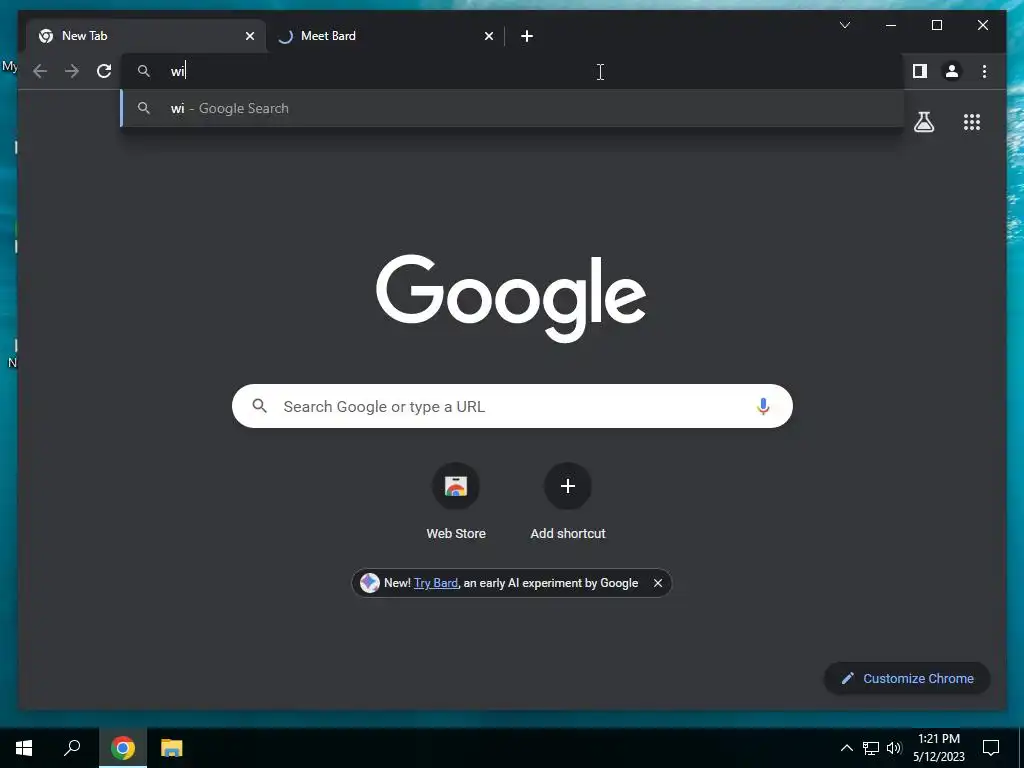Open Customize Chrome button
The height and width of the screenshot is (768, 1024).
[907, 679]
